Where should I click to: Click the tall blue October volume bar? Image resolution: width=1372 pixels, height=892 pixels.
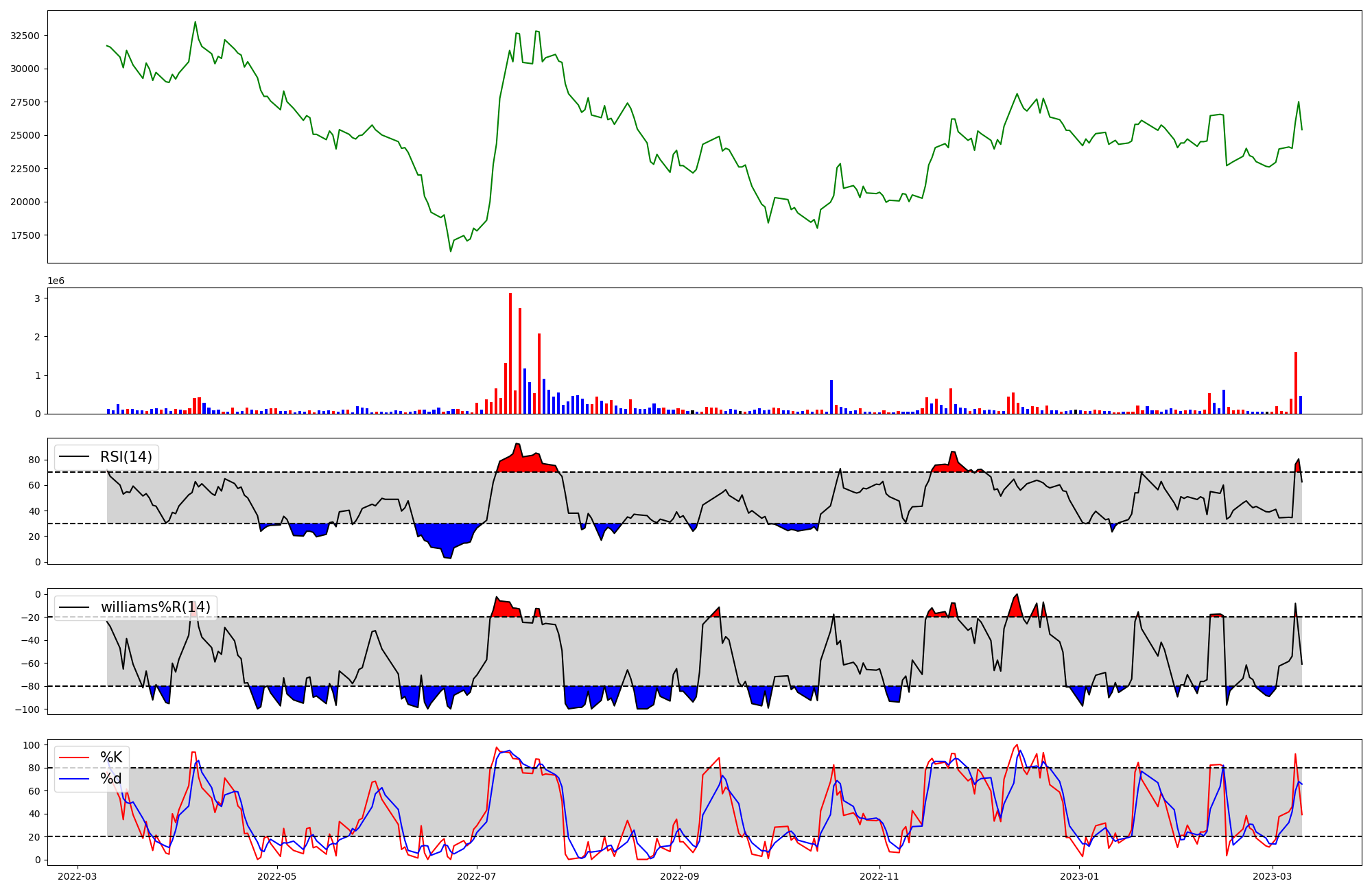click(x=831, y=397)
